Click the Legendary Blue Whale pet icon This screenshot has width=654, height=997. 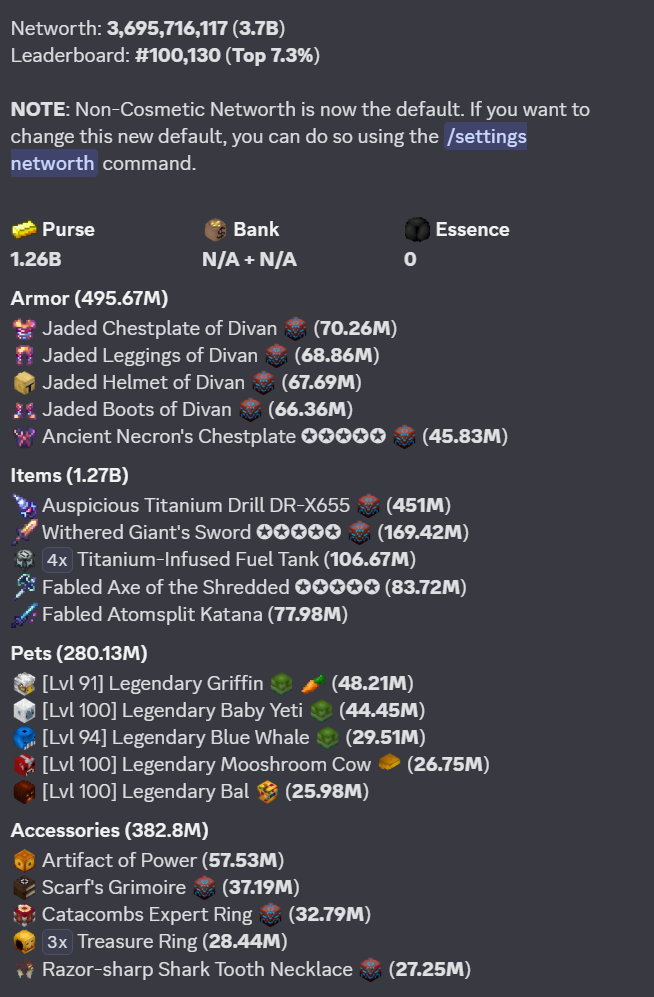click(24, 738)
